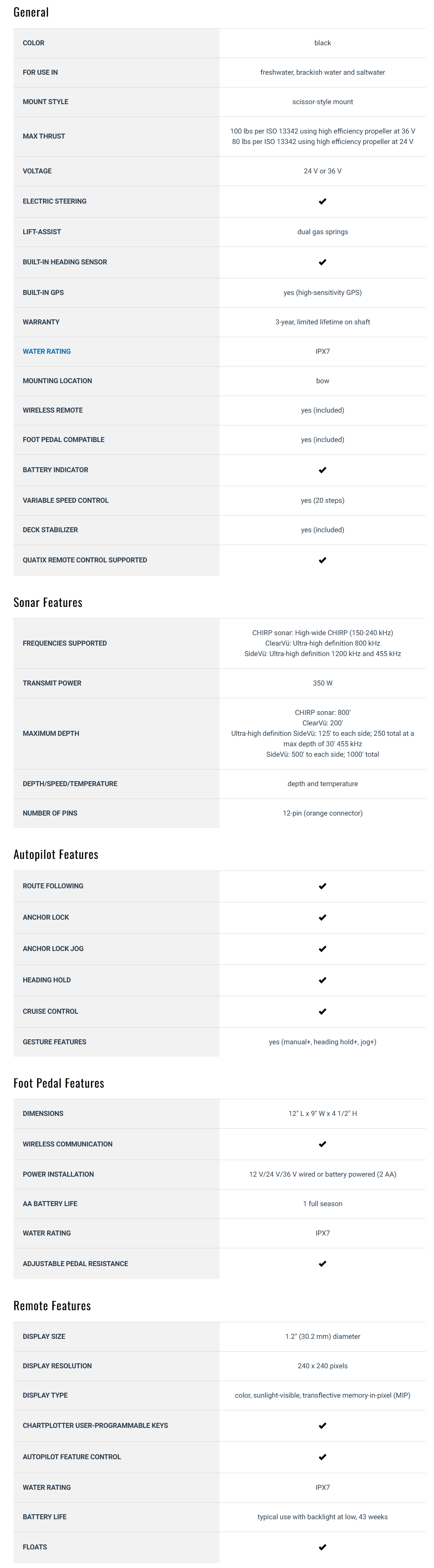This screenshot has width=434, height=1568.
Task: Click the Foot Pedal Features heading
Action: coord(59,1083)
